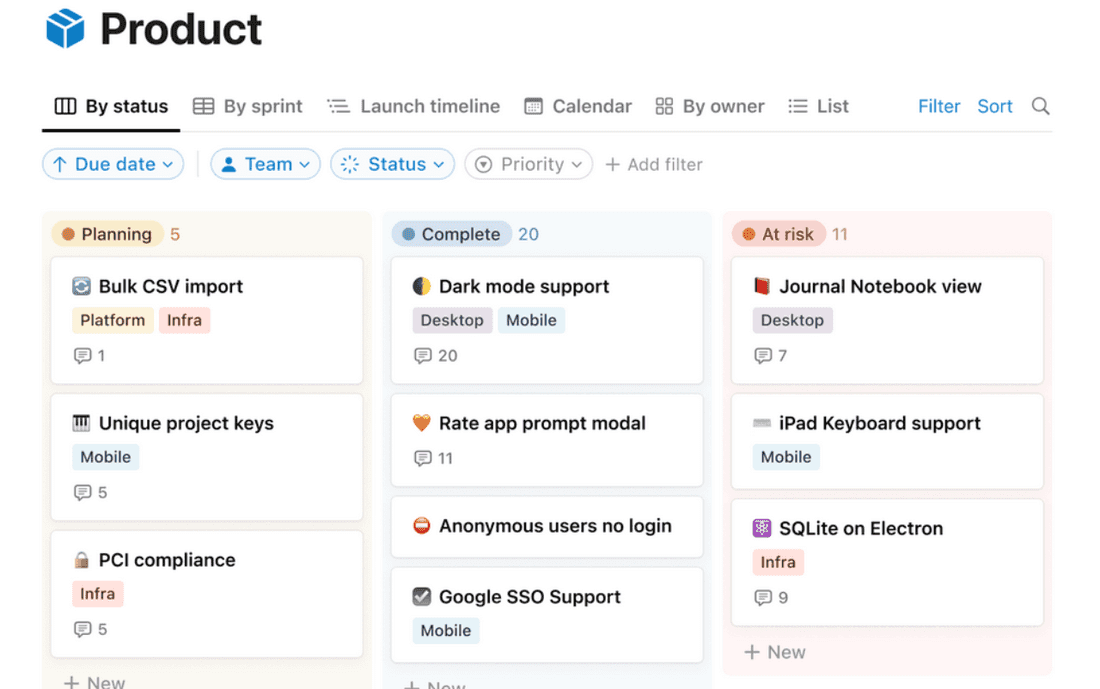Add new card in At risk column
Viewport: 1100px width, 689px height.
[x=775, y=652]
